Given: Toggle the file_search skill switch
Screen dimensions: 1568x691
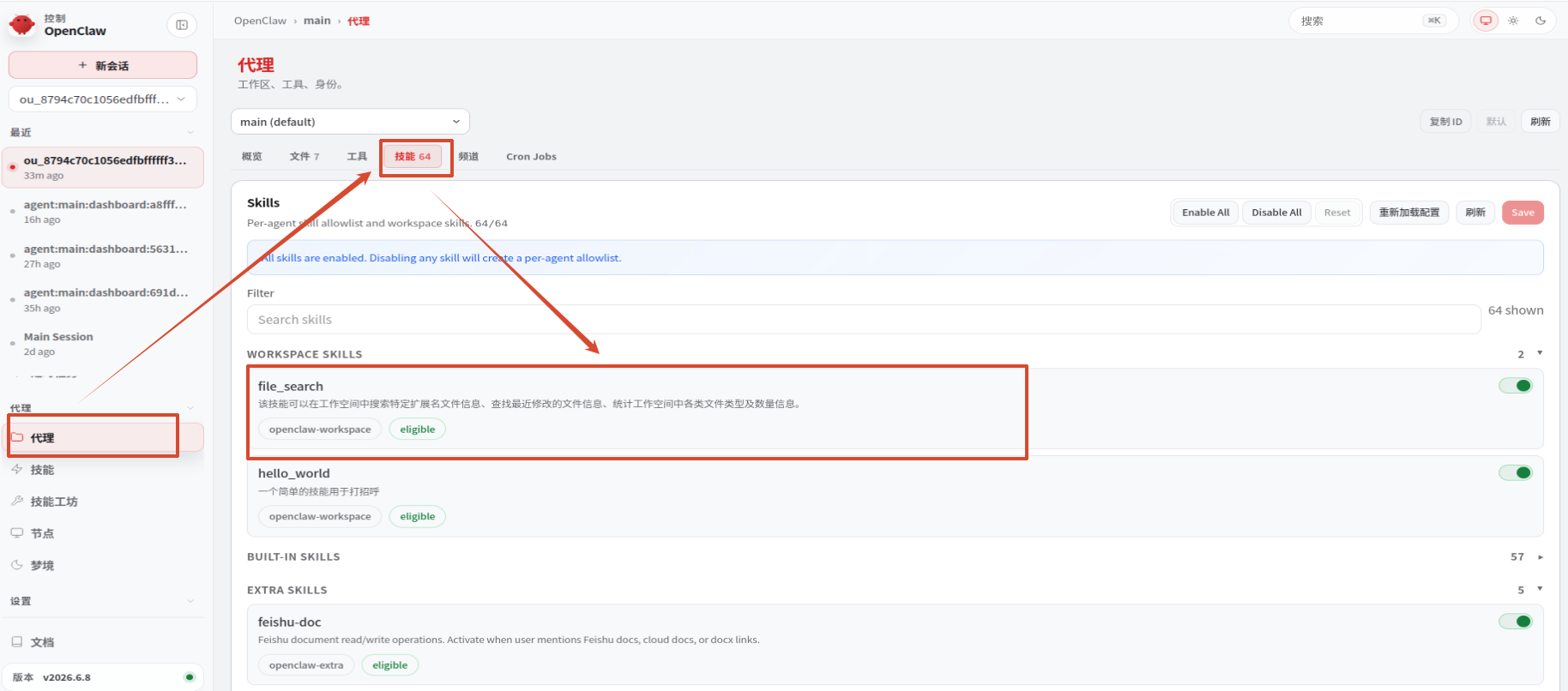Looking at the screenshot, I should (x=1516, y=386).
